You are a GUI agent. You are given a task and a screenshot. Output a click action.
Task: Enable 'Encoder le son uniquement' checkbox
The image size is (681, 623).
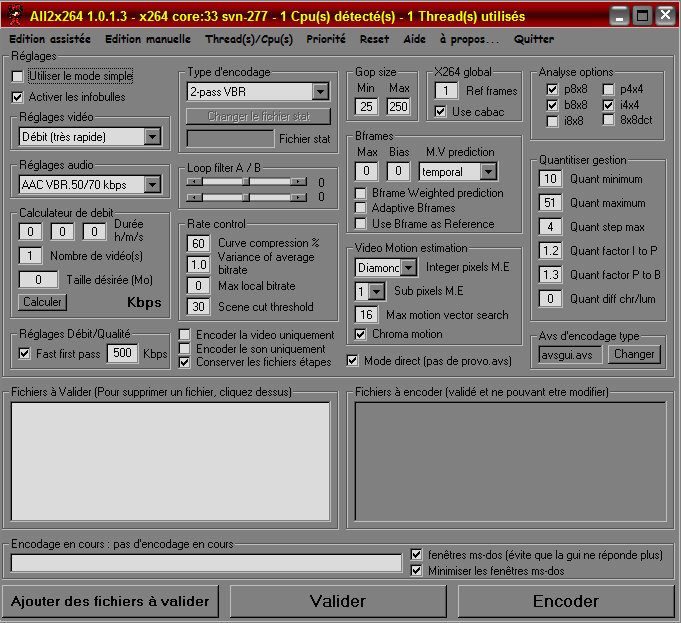pyautogui.click(x=185, y=348)
